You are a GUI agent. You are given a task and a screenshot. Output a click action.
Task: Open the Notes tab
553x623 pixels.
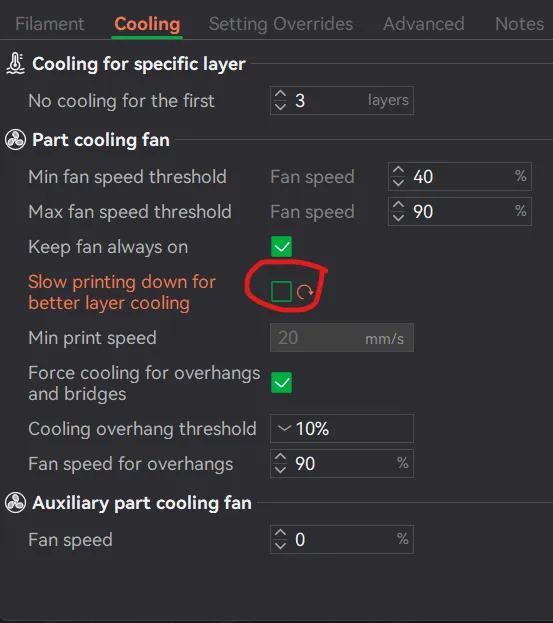519,24
